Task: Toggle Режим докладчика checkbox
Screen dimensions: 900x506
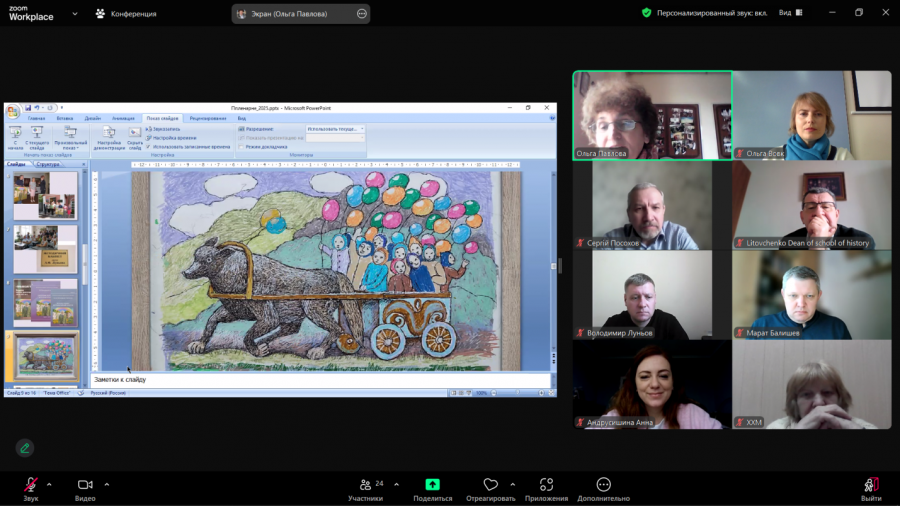Action: coord(241,147)
